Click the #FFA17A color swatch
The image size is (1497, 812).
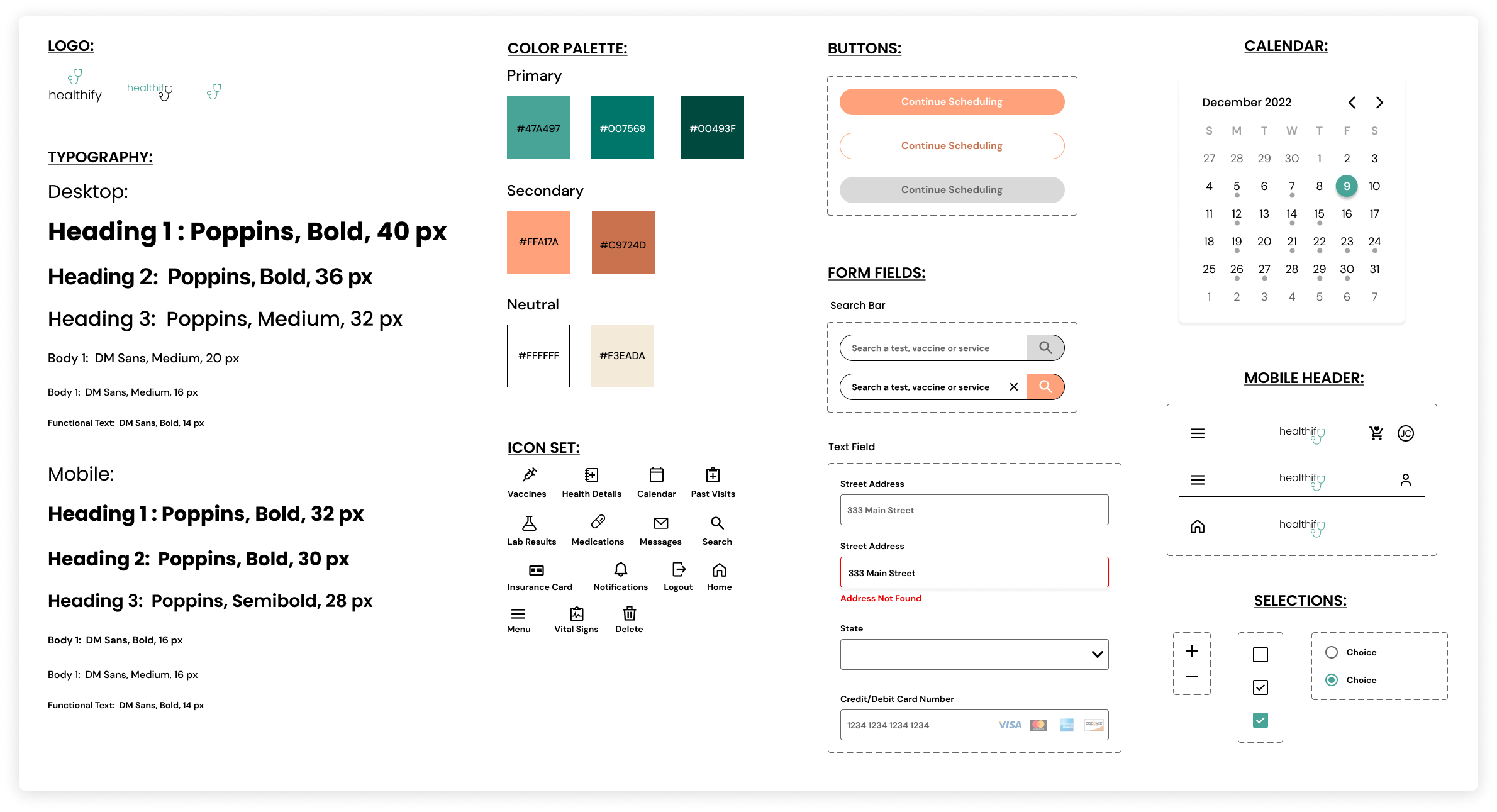tap(538, 242)
